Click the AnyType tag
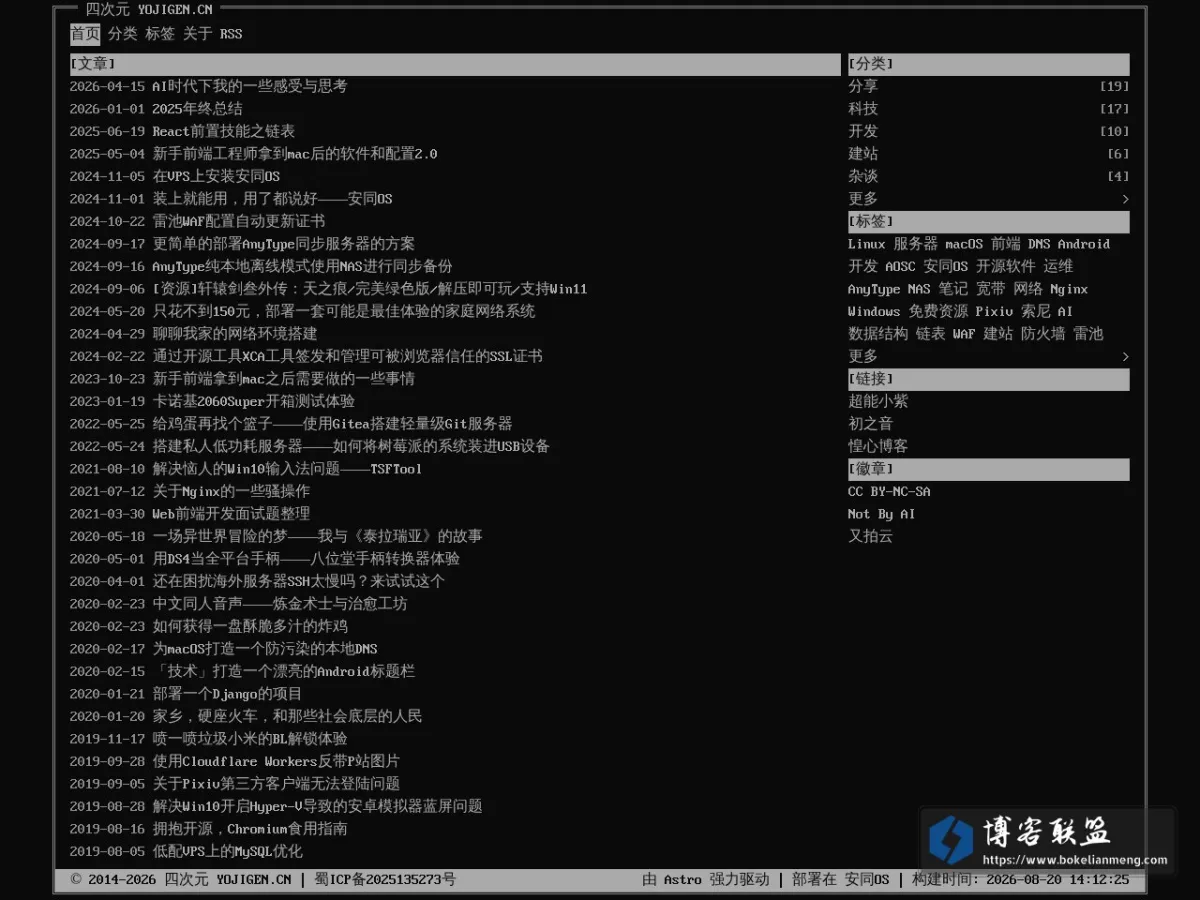 pos(874,289)
